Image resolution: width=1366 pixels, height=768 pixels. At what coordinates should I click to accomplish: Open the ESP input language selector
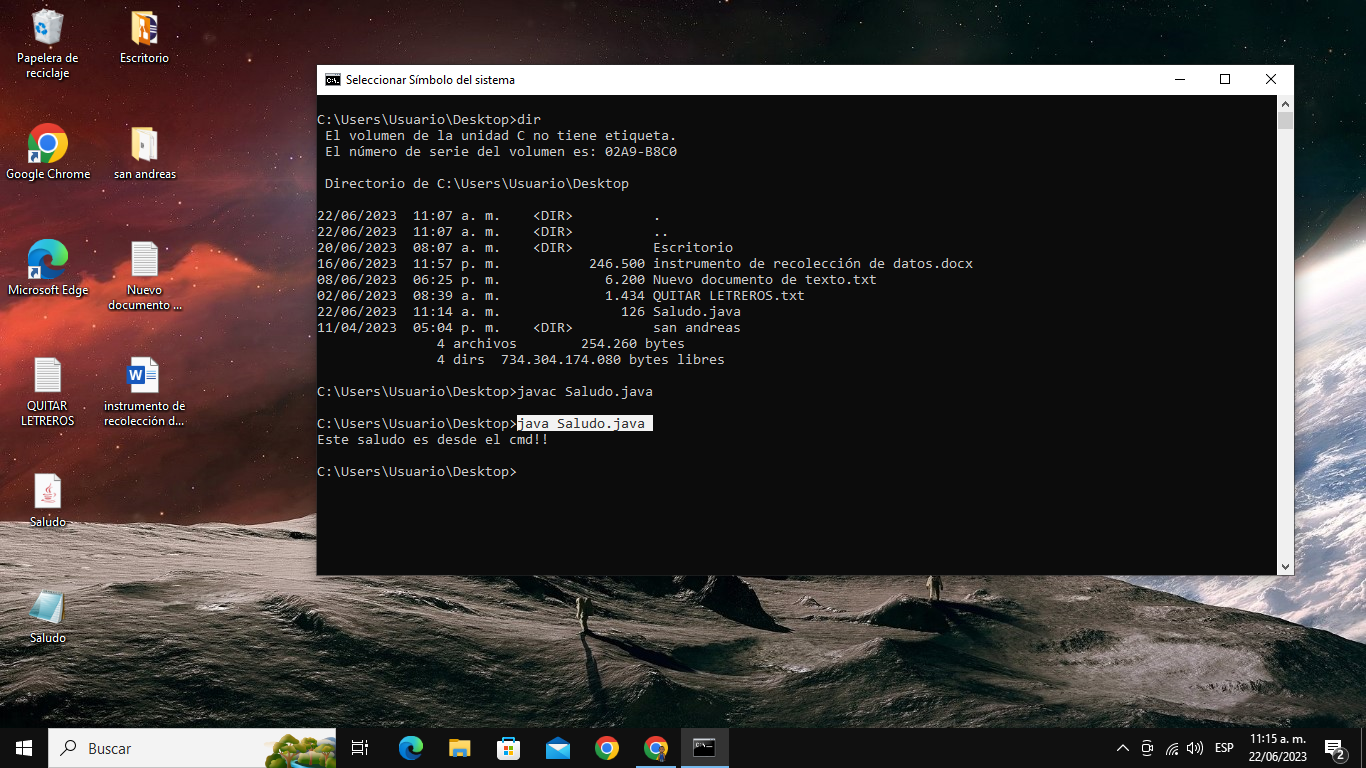point(1224,748)
